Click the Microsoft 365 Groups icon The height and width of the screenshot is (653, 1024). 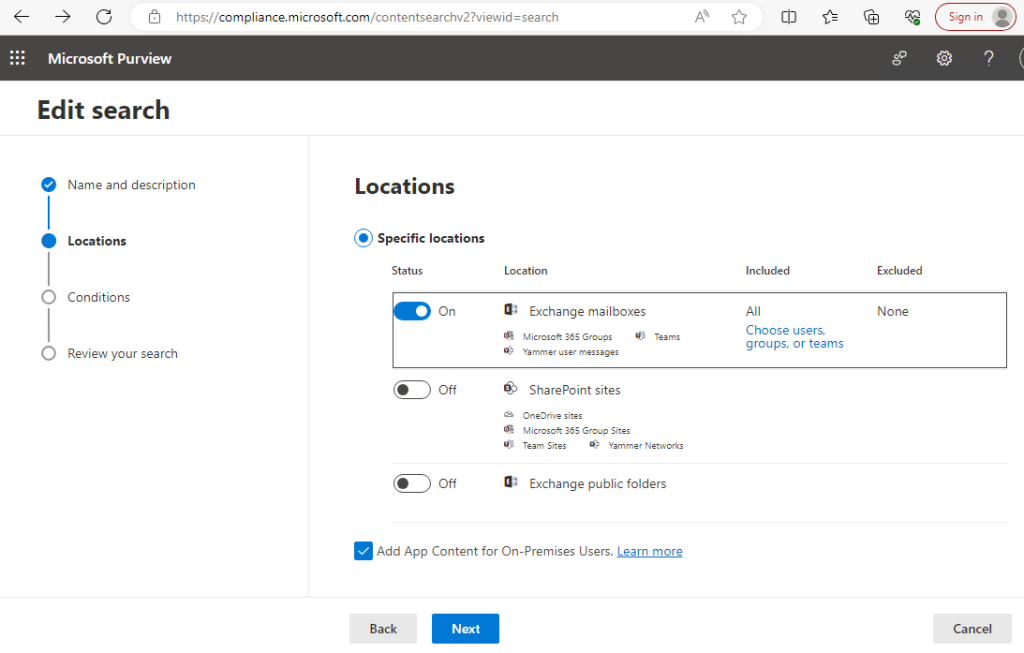[x=509, y=336]
